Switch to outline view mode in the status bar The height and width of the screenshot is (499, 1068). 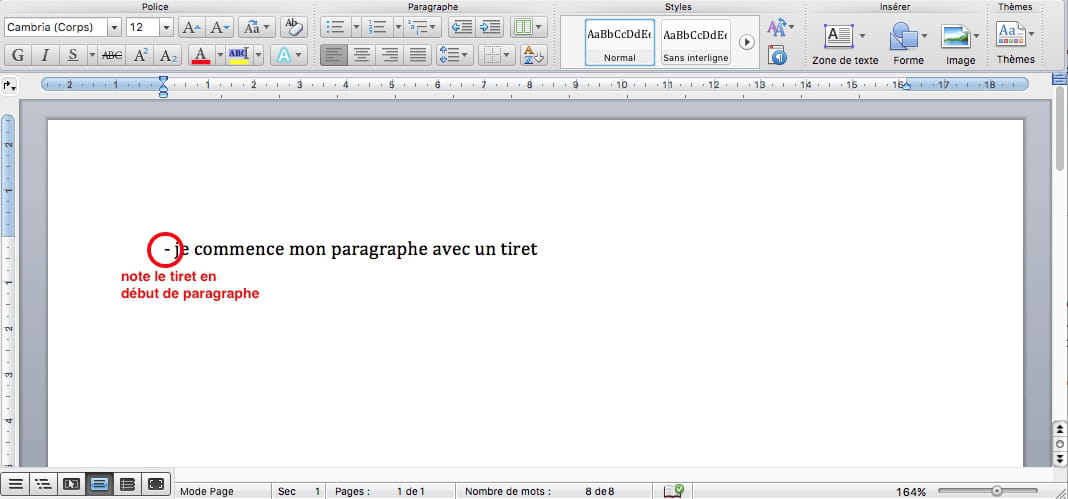coord(43,485)
